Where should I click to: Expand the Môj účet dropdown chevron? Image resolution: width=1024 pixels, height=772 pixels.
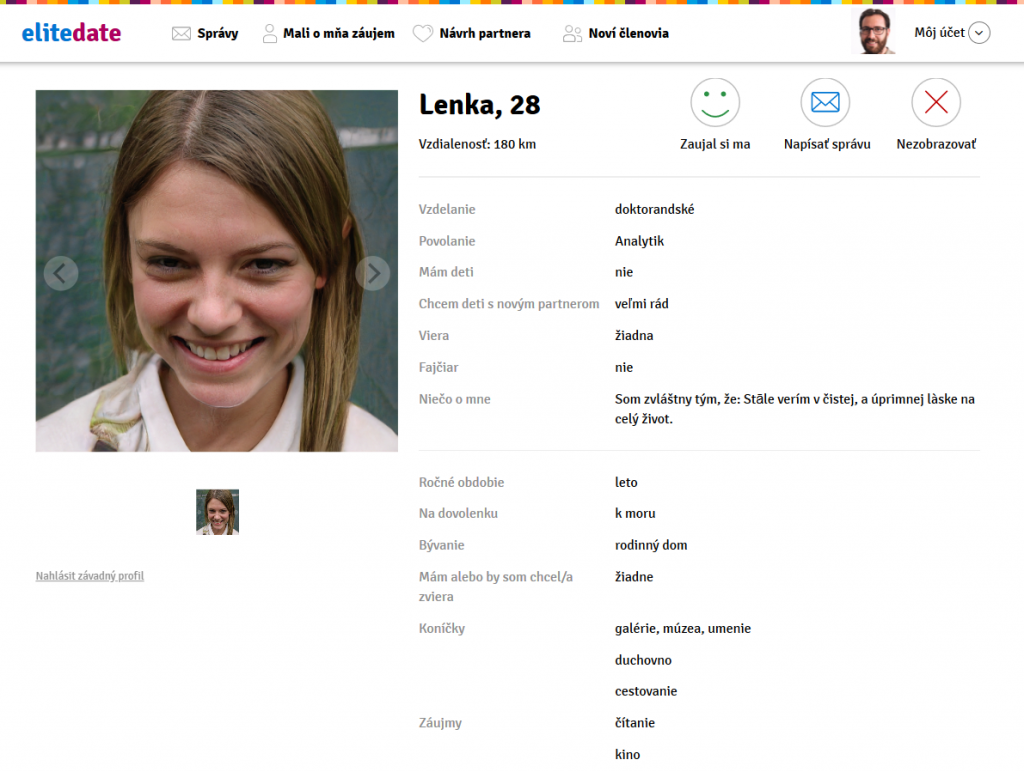(979, 33)
